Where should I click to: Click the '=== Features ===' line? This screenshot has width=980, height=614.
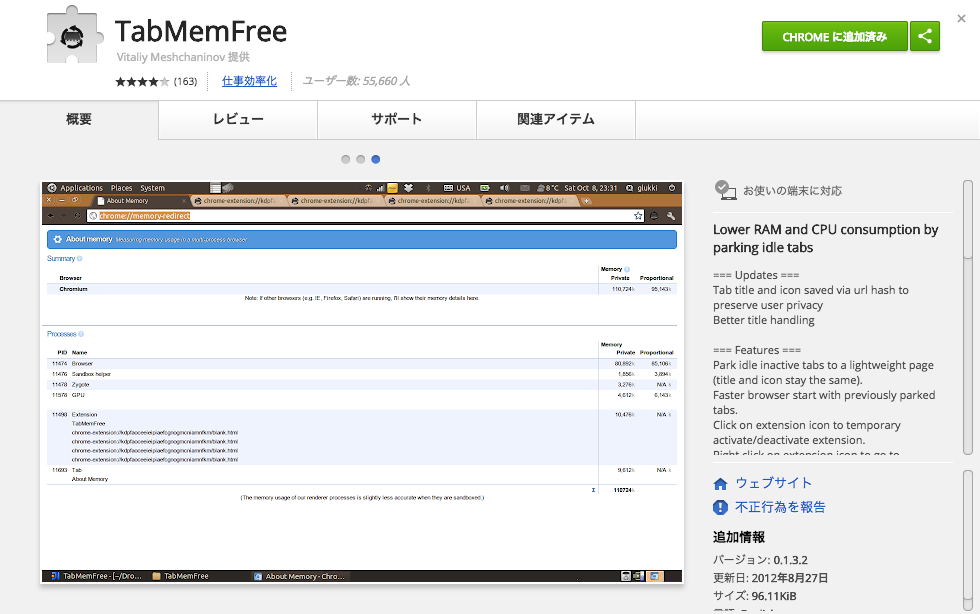(757, 350)
